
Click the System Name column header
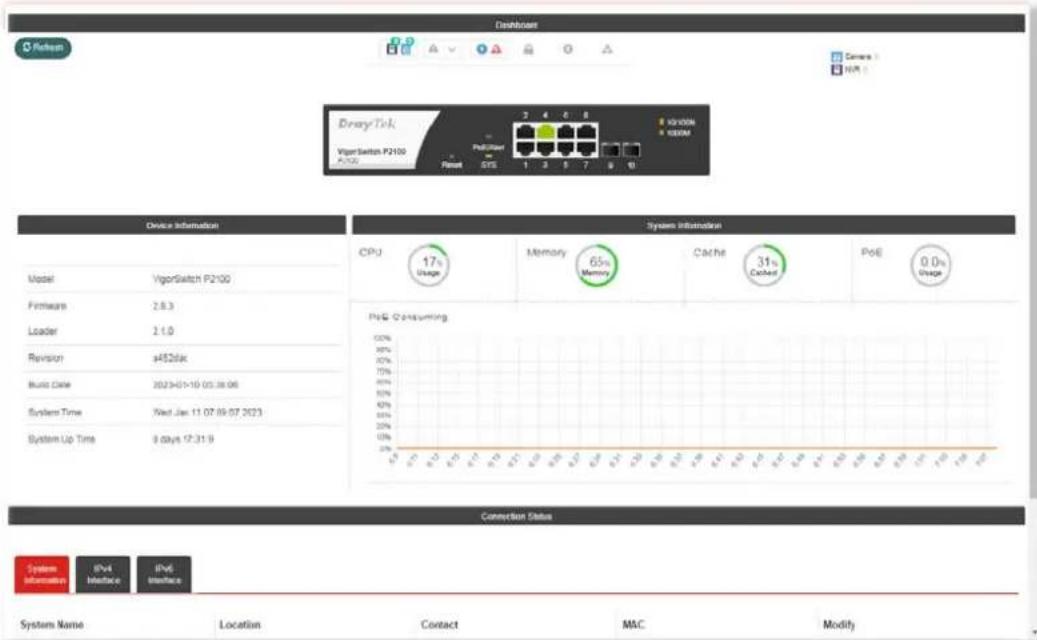click(x=52, y=625)
